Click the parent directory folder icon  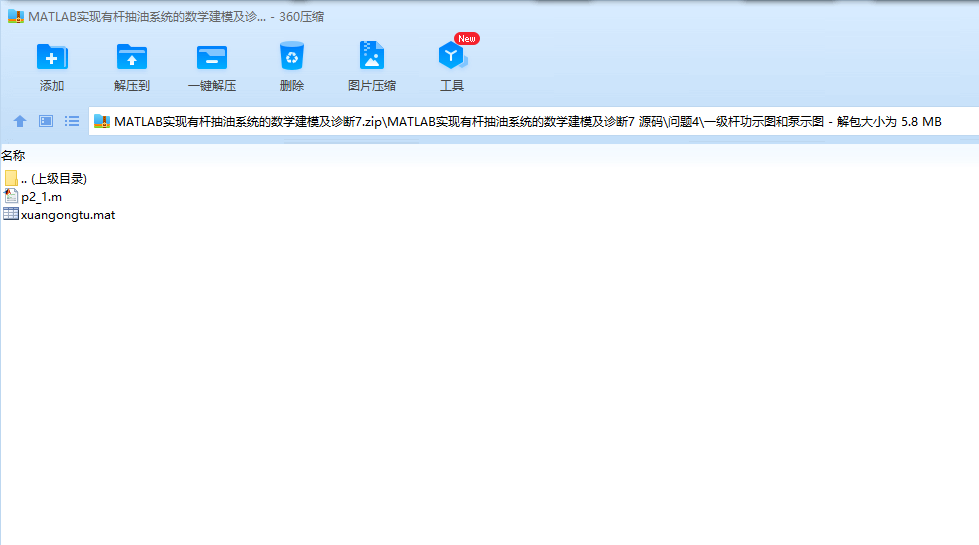pos(11,179)
